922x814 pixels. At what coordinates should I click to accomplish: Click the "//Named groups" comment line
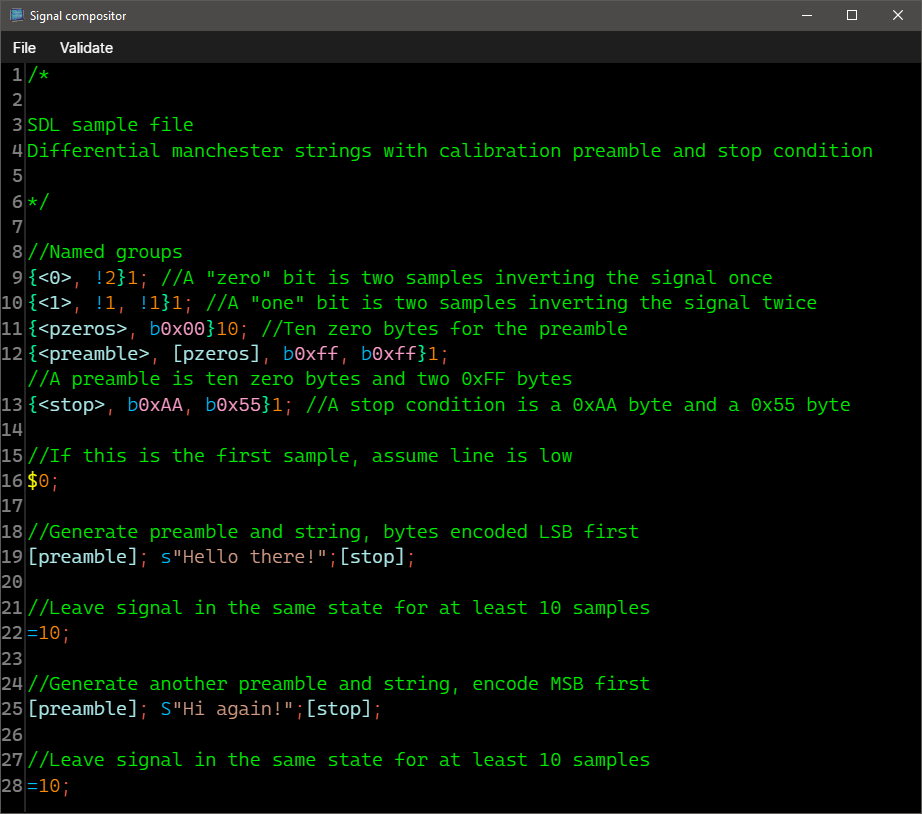(105, 252)
